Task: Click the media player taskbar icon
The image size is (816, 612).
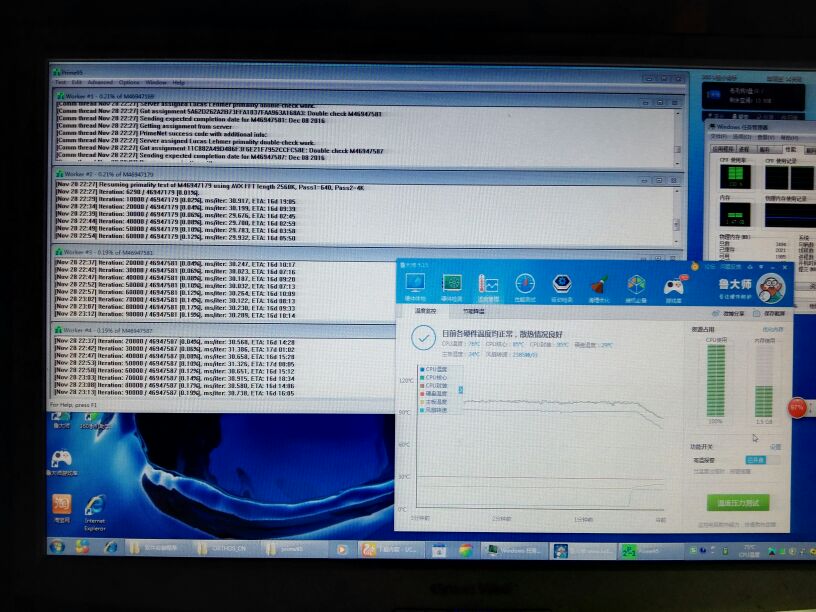Action: pyautogui.click(x=342, y=550)
